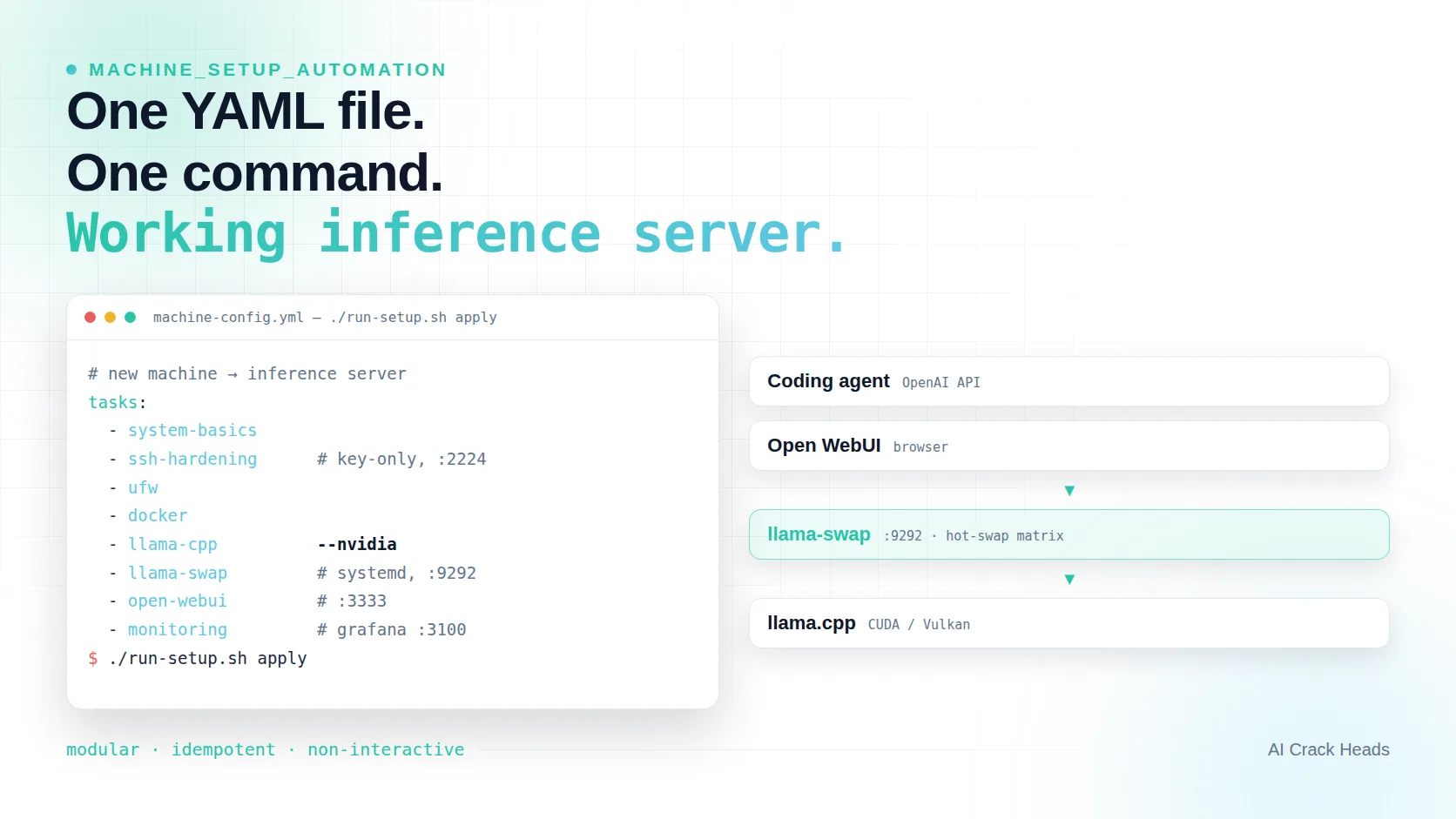
Task: Click the '# new machine → inference server' comment
Action: (x=247, y=373)
